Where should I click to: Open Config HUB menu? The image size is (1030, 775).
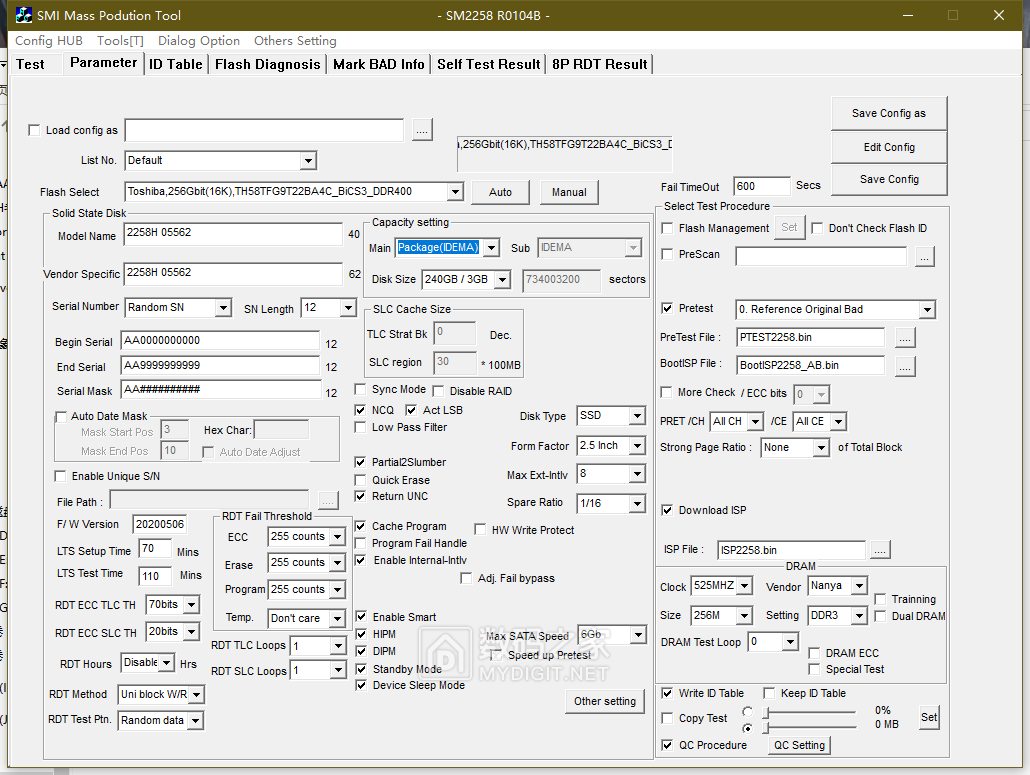point(49,41)
